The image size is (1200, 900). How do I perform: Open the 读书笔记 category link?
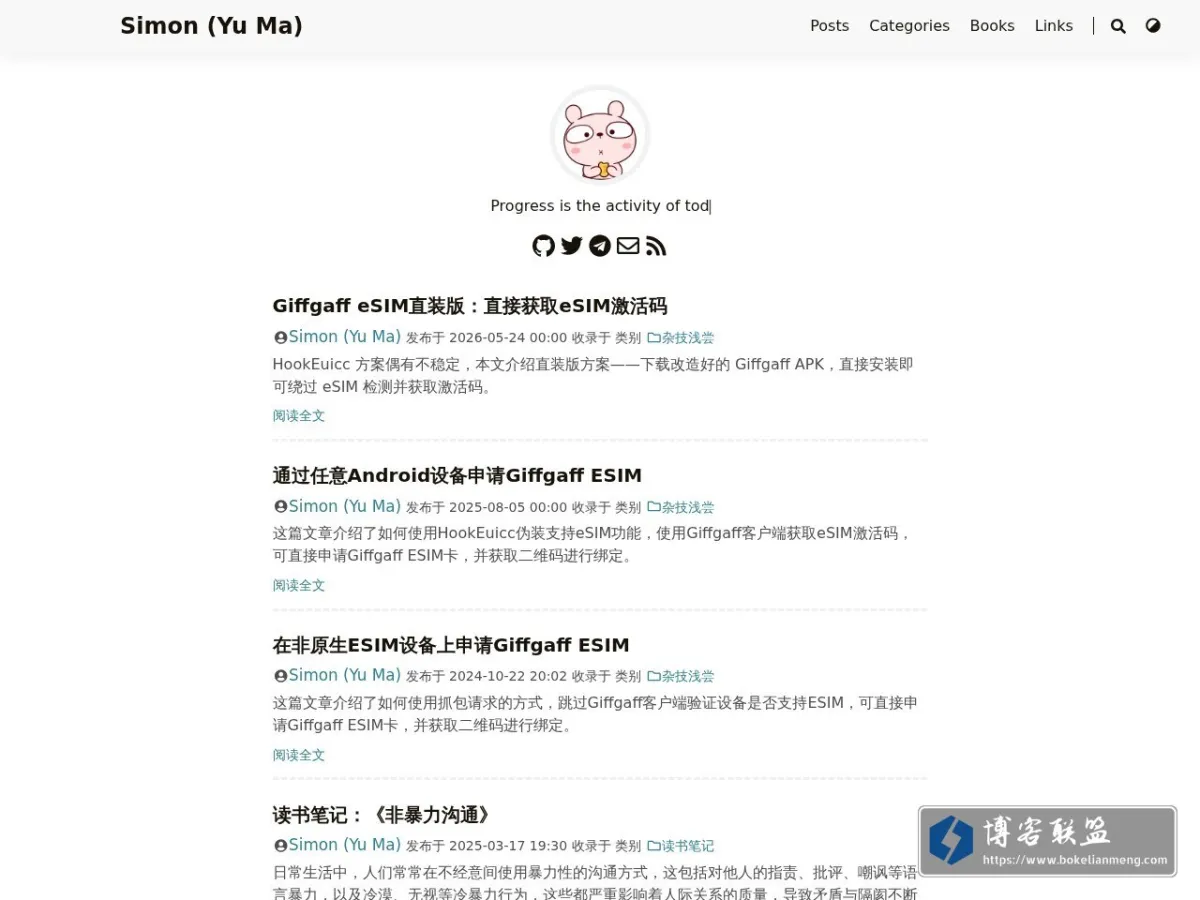[680, 846]
